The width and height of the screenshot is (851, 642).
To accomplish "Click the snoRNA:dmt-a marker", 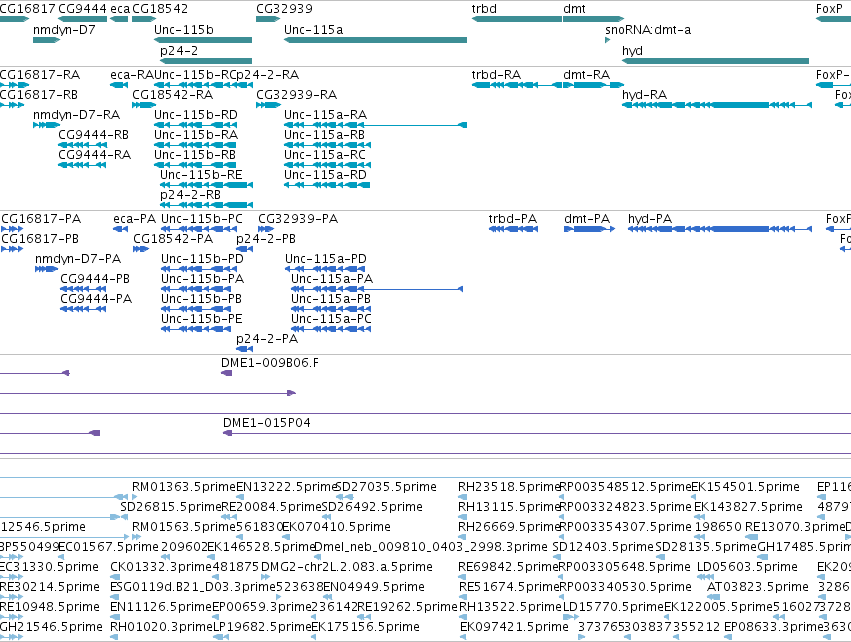I will coord(607,40).
